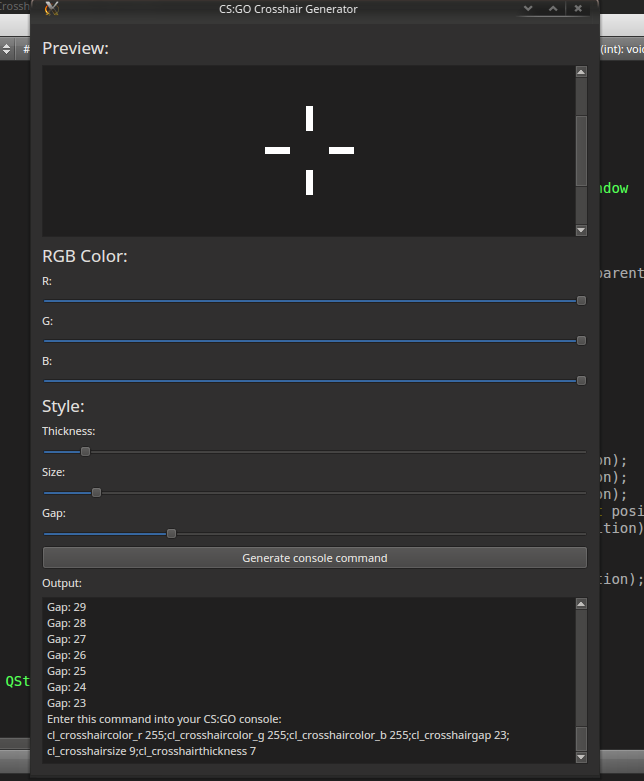The width and height of the screenshot is (644, 781).
Task: Click the Size slider track right of the handle
Action: 344,493
